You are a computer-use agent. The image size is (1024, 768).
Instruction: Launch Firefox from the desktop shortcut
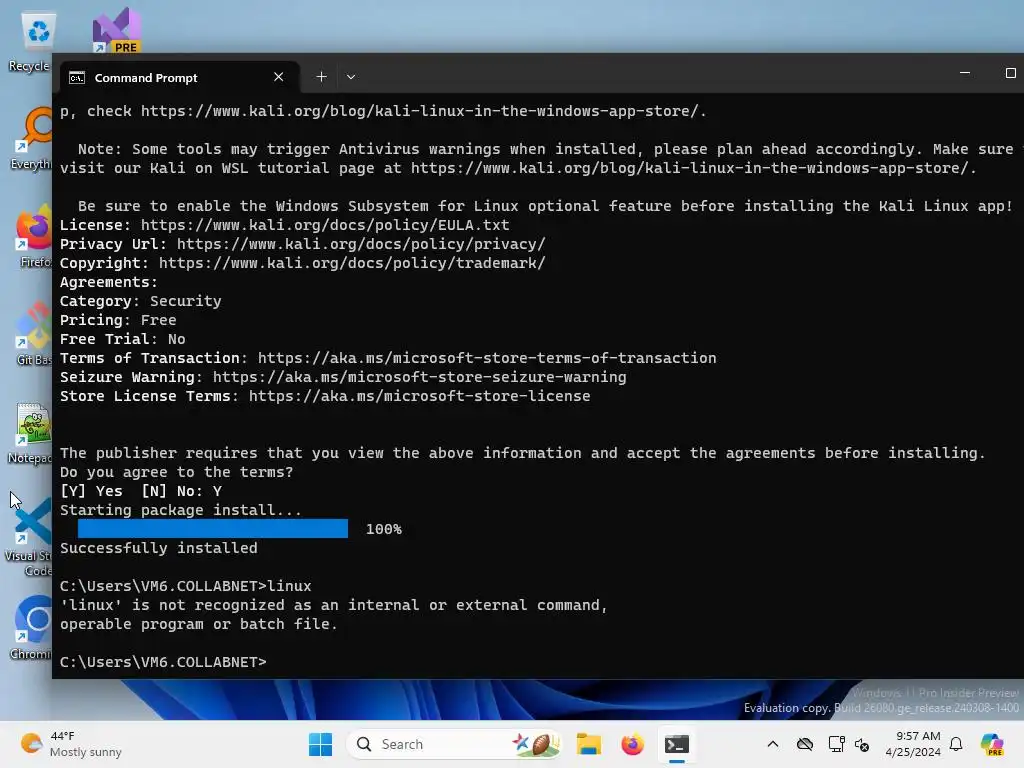pyautogui.click(x=34, y=236)
